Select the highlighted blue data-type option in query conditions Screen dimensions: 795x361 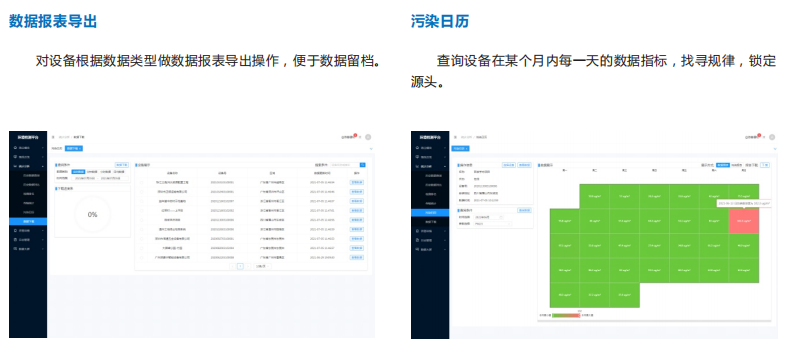78,171
